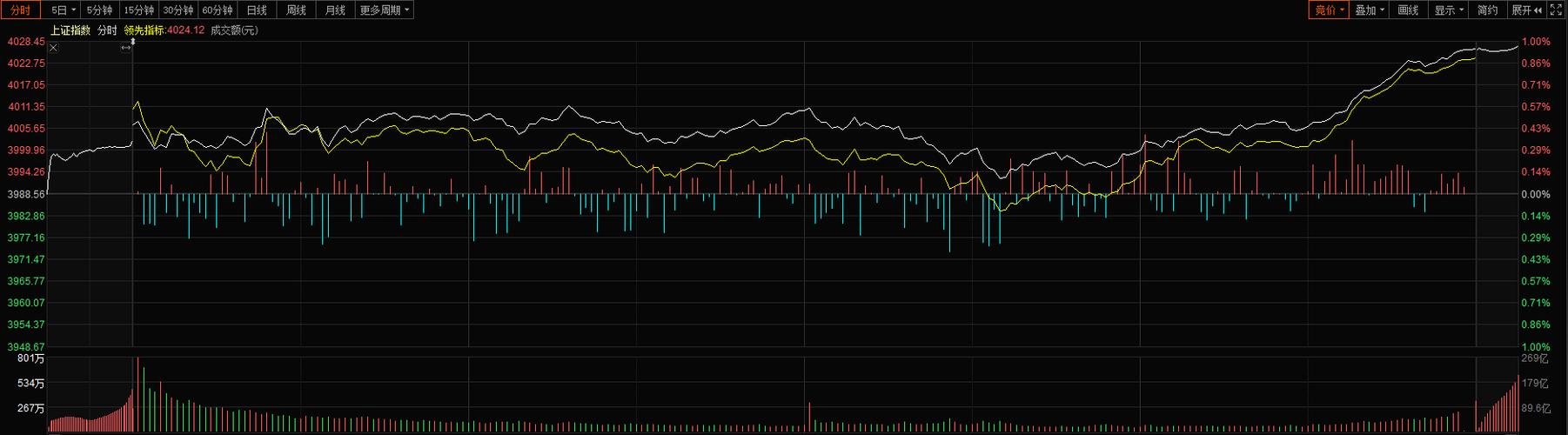Click the 4011.35 price axis label
Screen dimensions: 1568x435
click(26, 107)
